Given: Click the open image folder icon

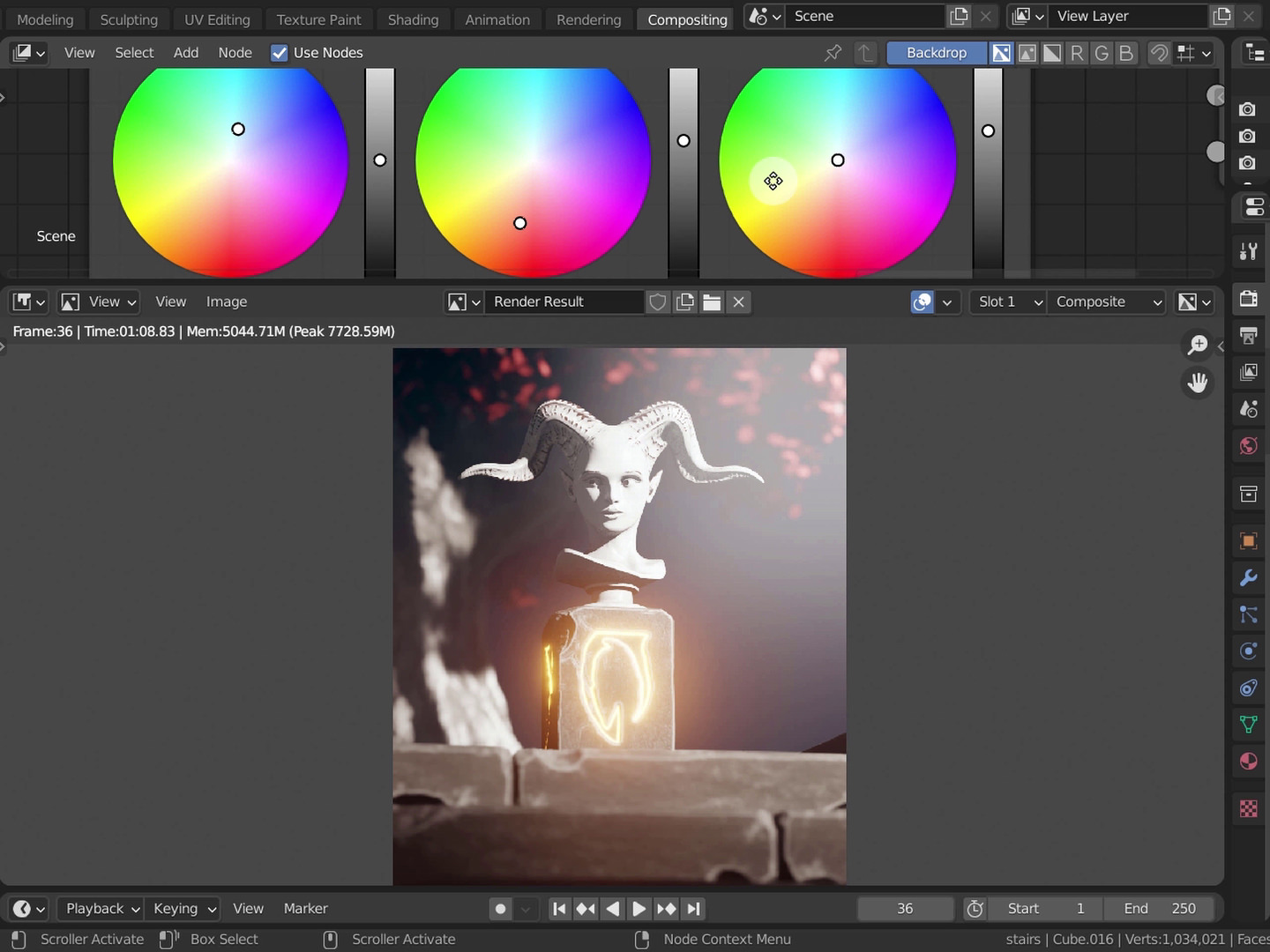Looking at the screenshot, I should 712,302.
